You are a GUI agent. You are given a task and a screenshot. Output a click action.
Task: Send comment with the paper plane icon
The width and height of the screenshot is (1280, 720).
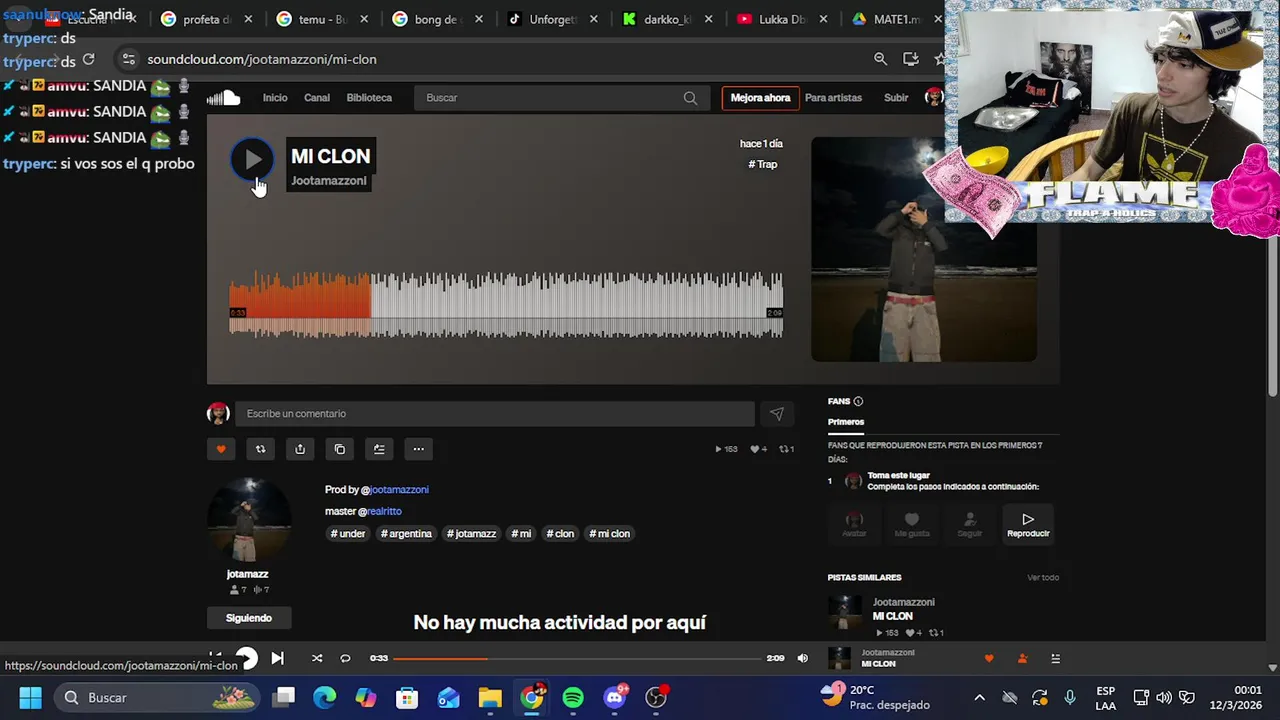pyautogui.click(x=777, y=414)
